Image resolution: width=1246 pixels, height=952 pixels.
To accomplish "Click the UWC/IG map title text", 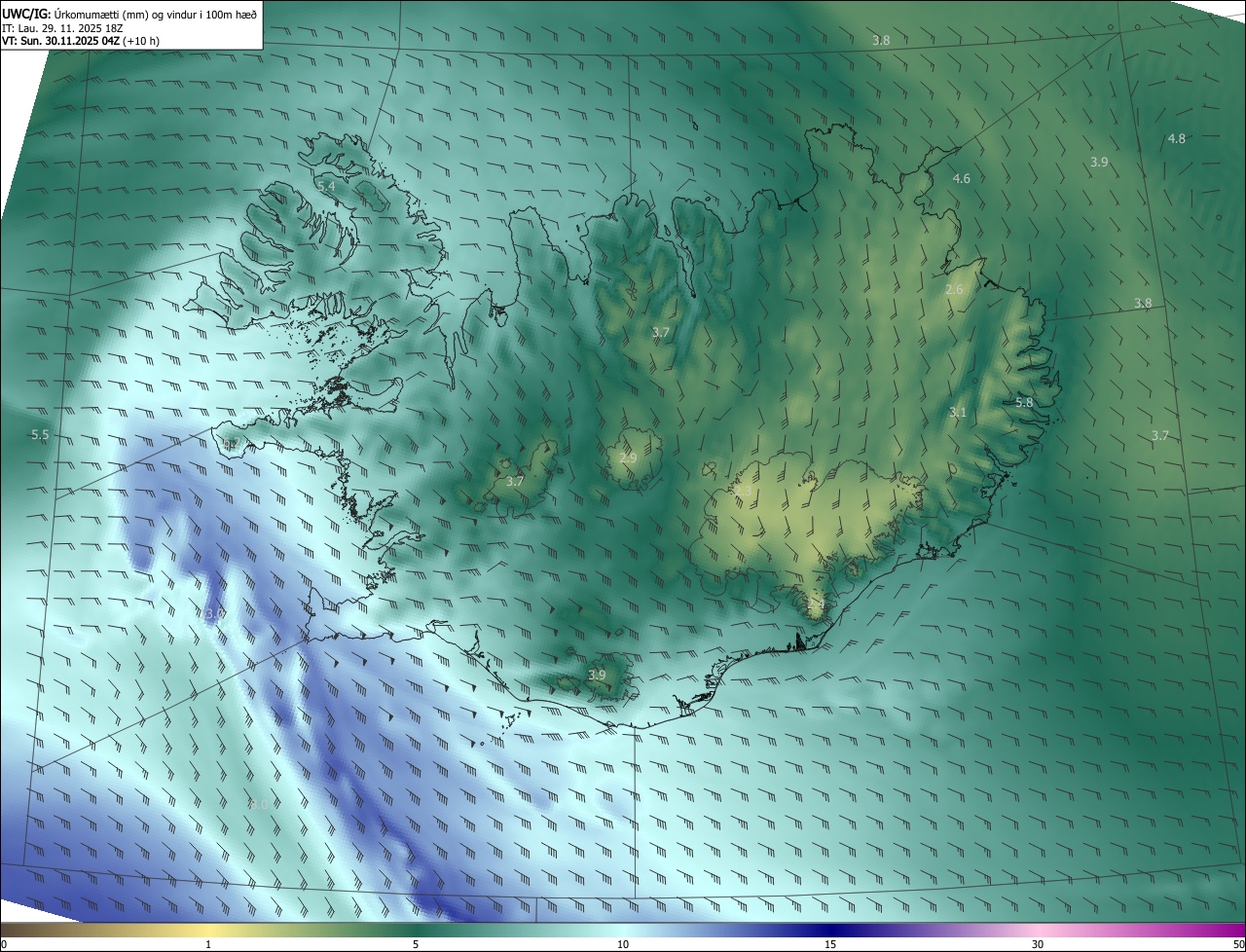I will click(x=129, y=14).
